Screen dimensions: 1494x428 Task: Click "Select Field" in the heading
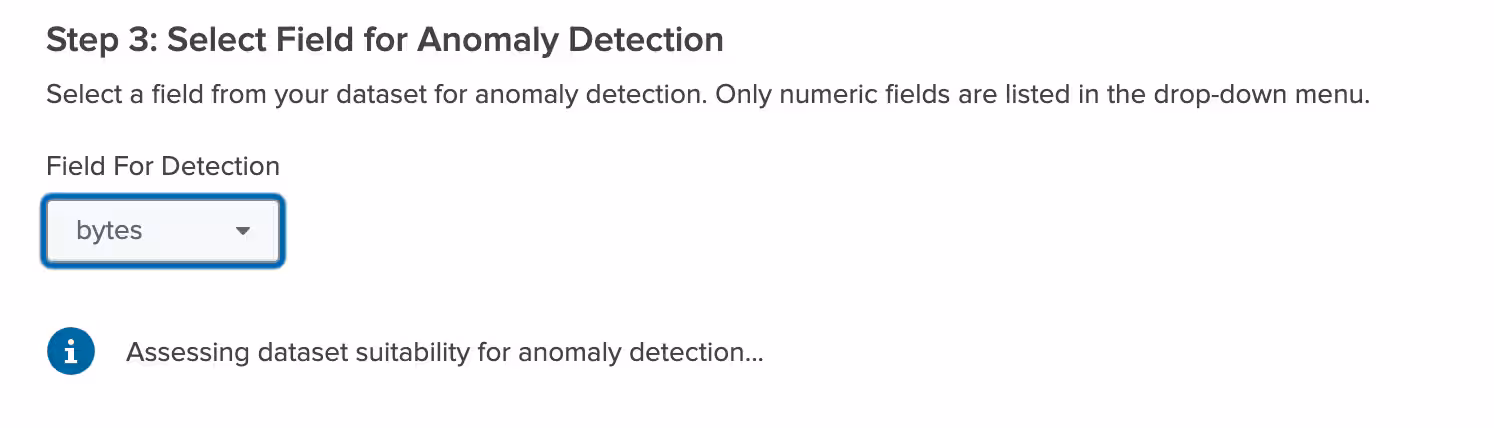coord(254,40)
